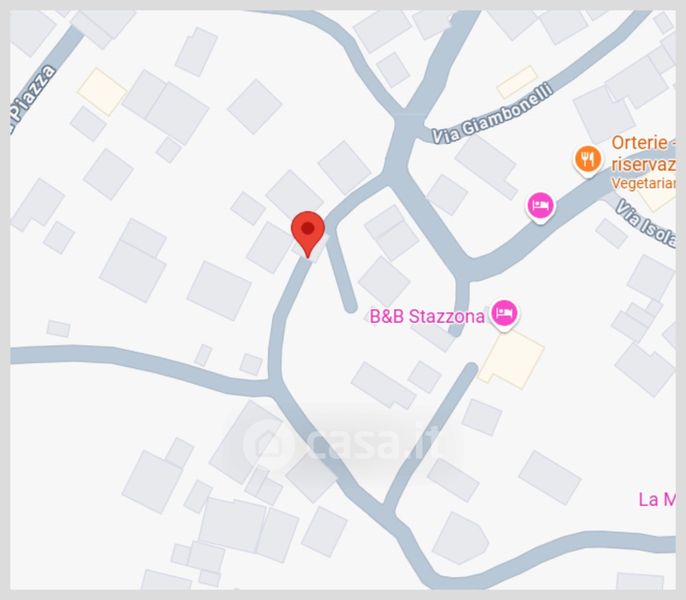Select the yellow building below B&B Stazzona
The image size is (686, 600).
(511, 360)
